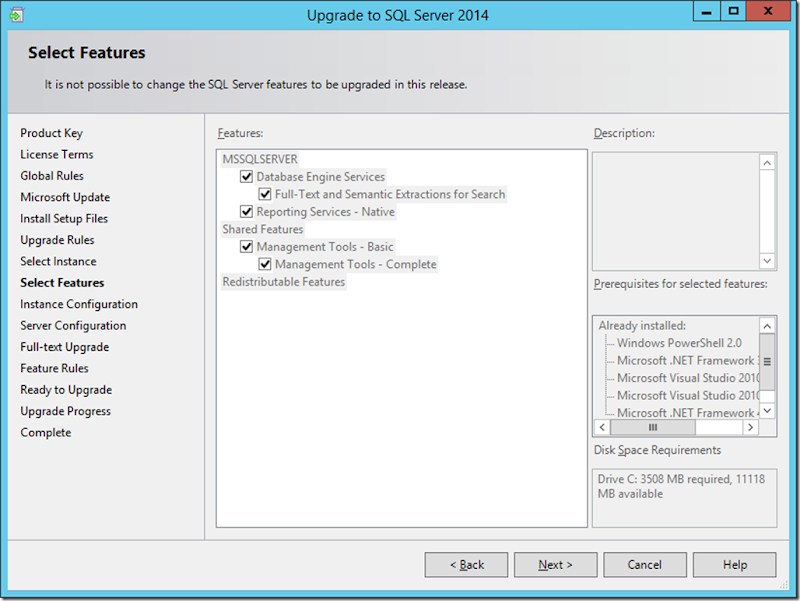This screenshot has height=601, width=800.
Task: Select Full-text Upgrade step
Action: (x=65, y=347)
